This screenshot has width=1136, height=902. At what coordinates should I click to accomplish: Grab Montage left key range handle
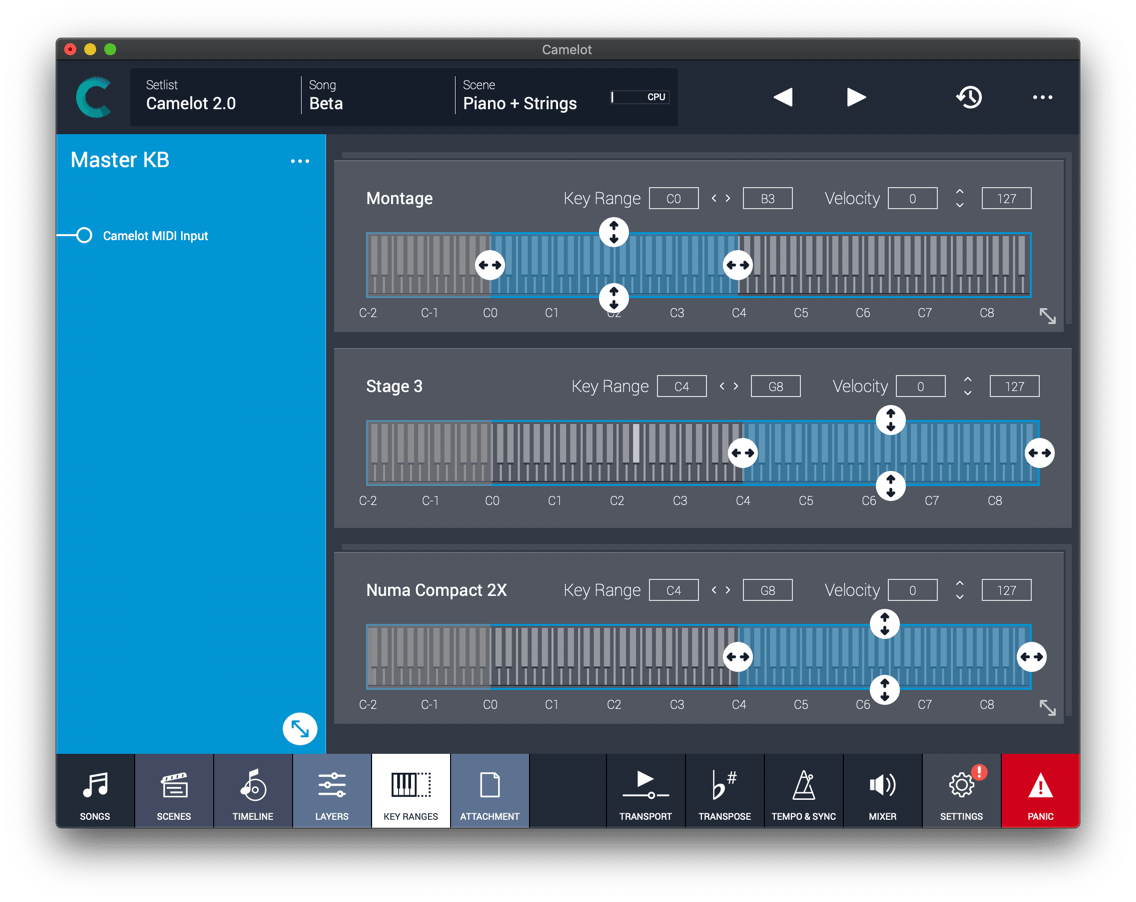(x=490, y=265)
